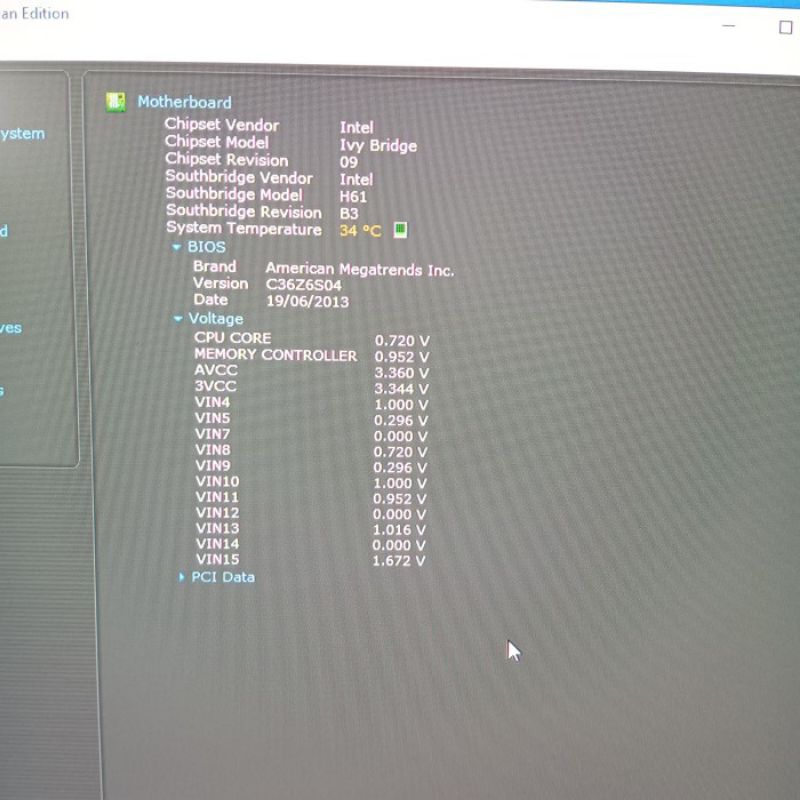800x800 pixels.
Task: Click the green Motherboard chip icon
Action: 116,102
